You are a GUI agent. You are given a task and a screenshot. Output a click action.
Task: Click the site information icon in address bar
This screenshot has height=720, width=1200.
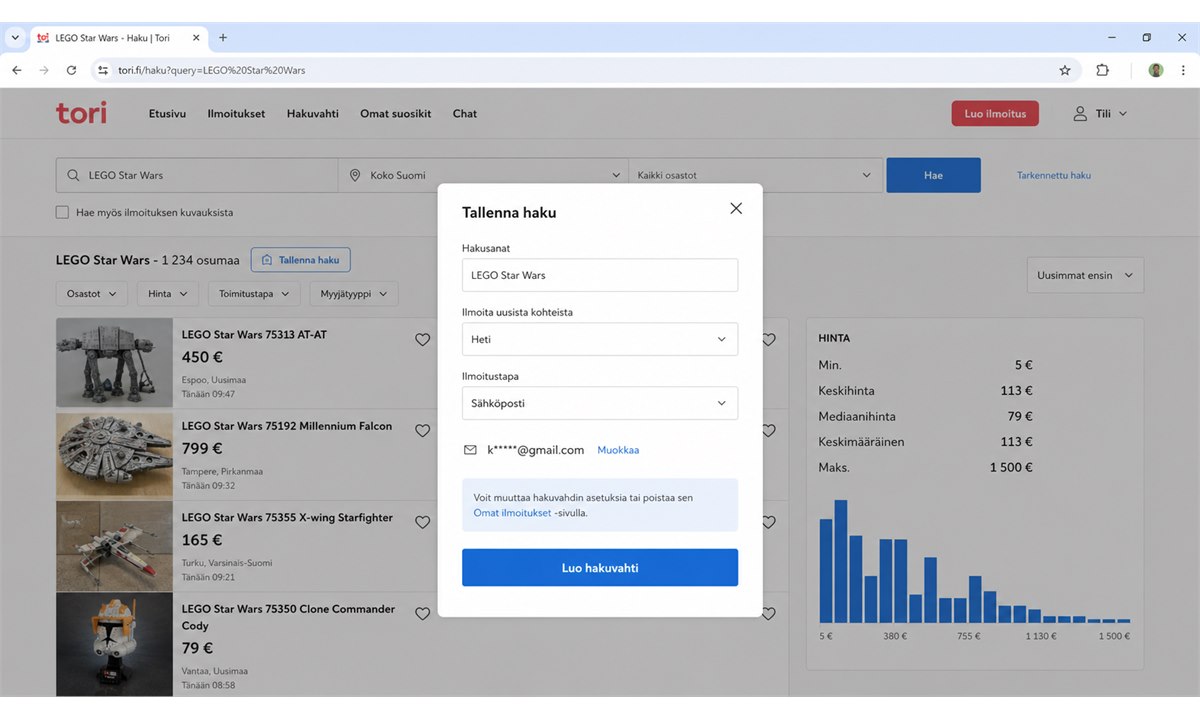(x=102, y=70)
